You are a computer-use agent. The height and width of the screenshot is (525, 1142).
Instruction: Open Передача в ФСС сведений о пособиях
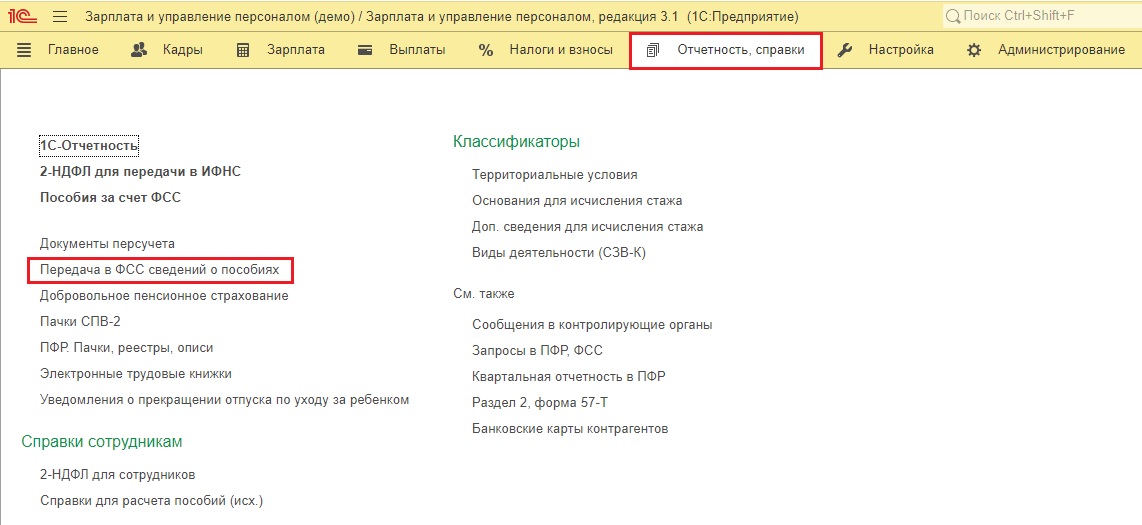tap(160, 269)
